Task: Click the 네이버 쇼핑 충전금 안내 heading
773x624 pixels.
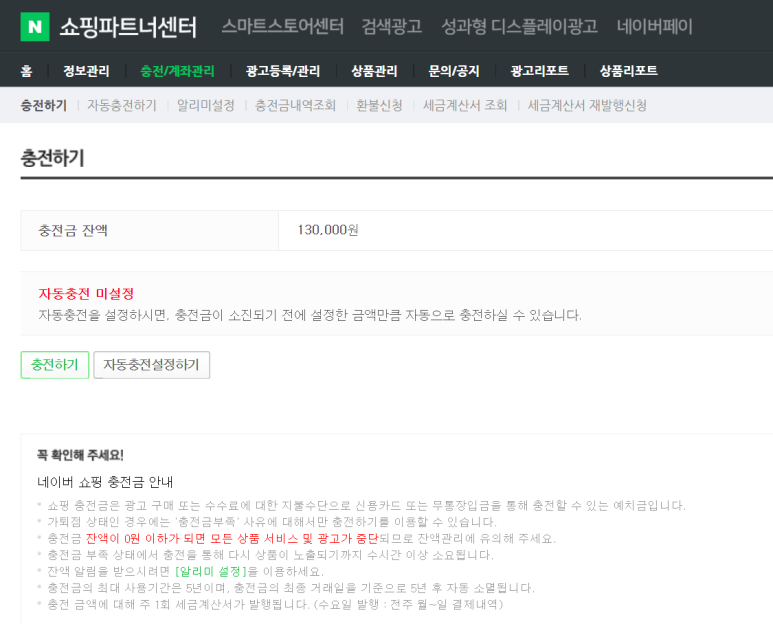Action: [105, 482]
